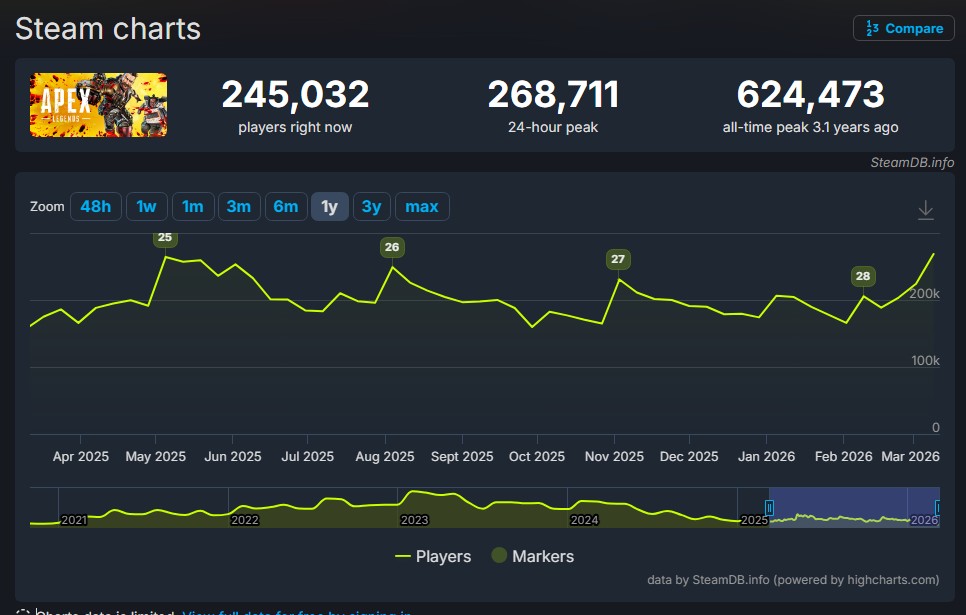Select marker 28 near February 2026
966x615 pixels.
click(862, 276)
